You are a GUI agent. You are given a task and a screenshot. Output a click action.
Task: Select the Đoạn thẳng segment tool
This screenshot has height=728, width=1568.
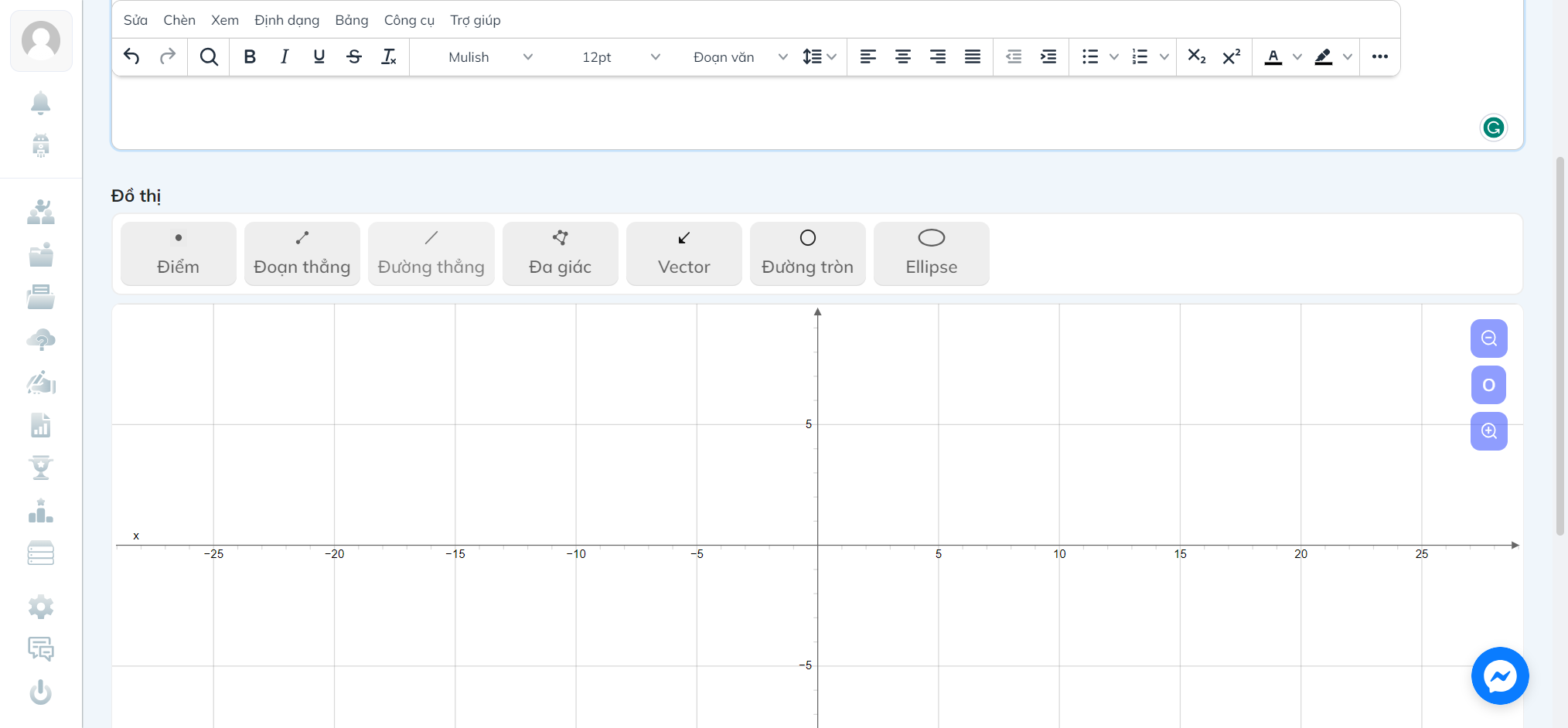tap(302, 253)
